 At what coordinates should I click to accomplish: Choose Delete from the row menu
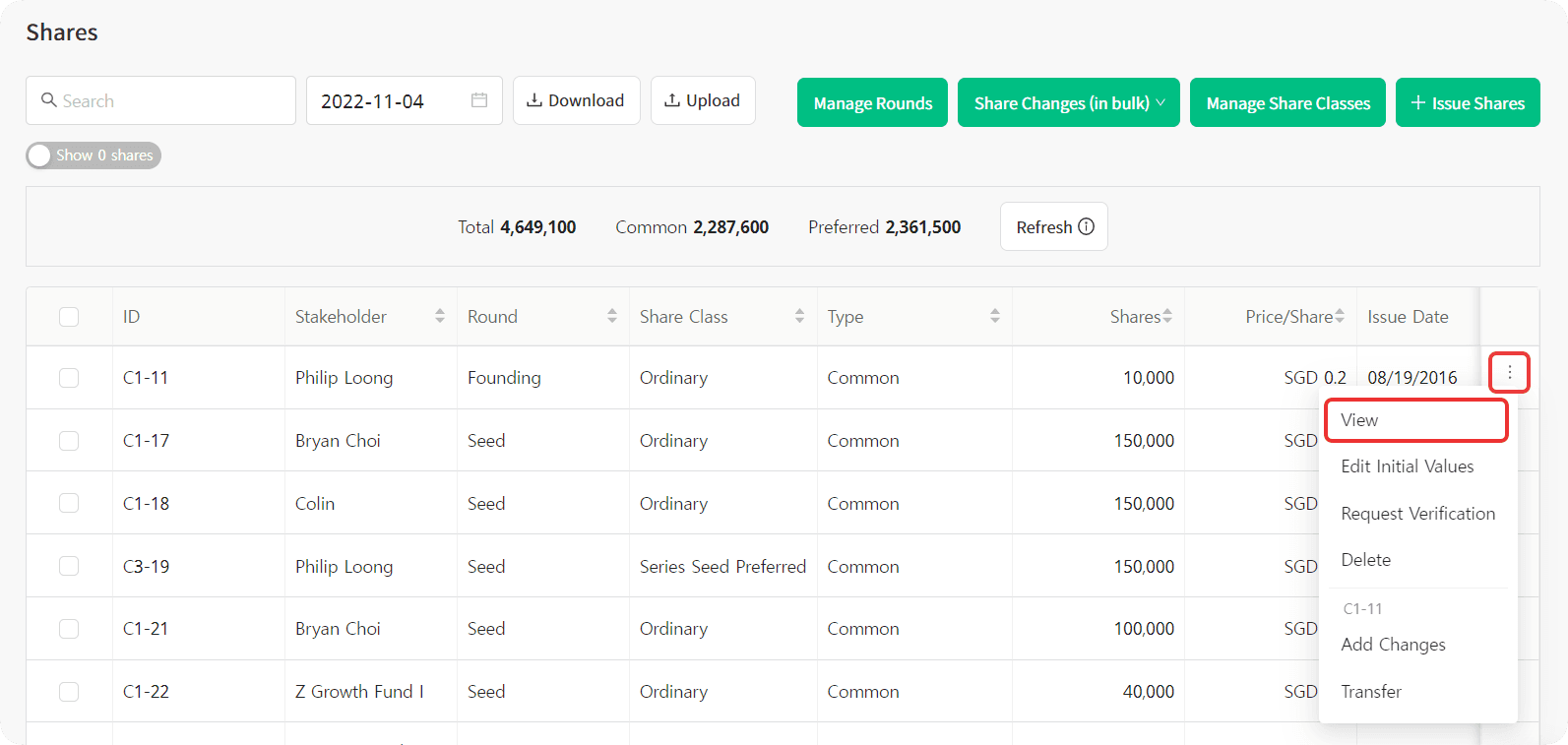coord(1415,560)
